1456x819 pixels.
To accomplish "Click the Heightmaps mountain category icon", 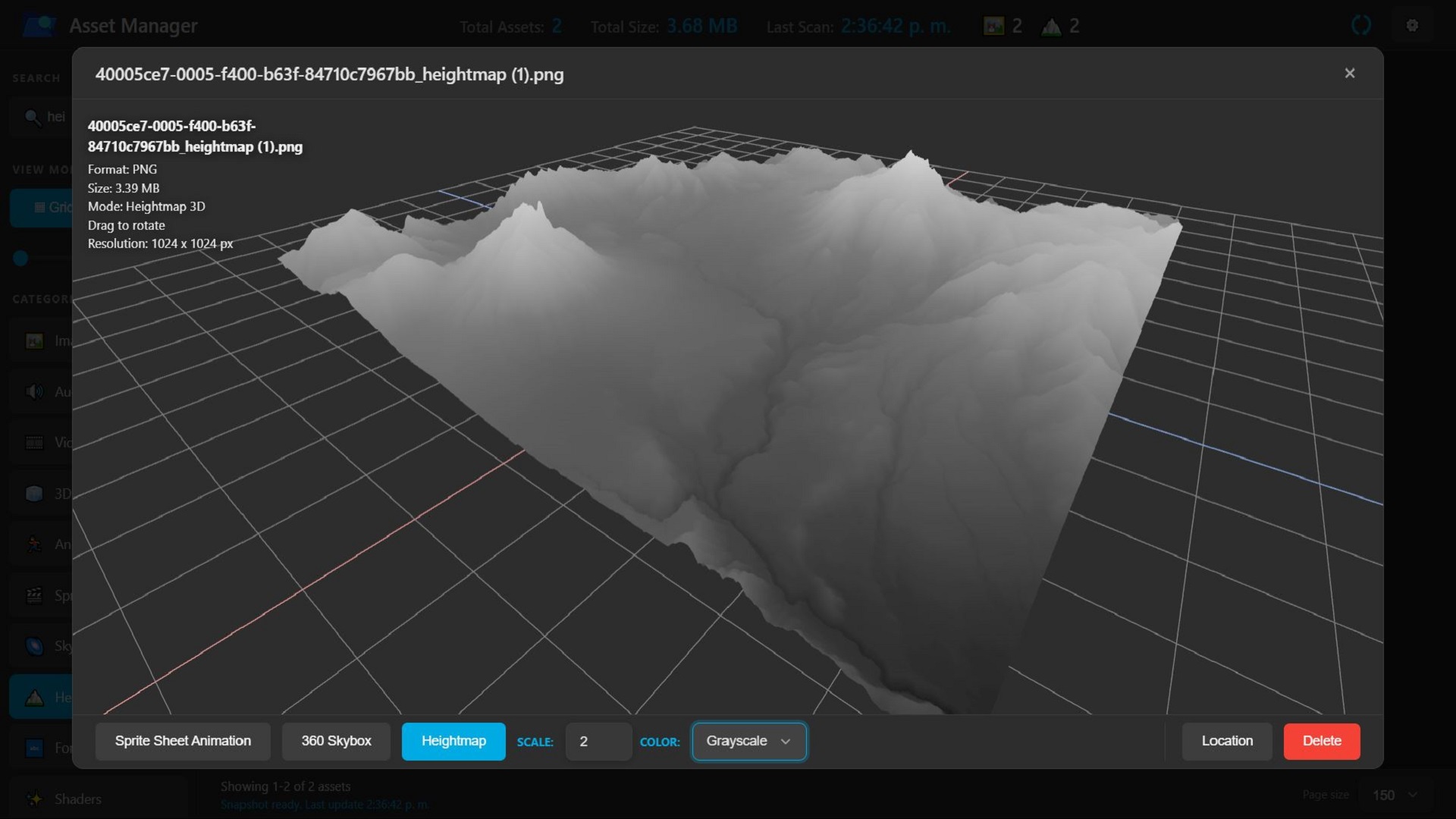I will coord(35,698).
